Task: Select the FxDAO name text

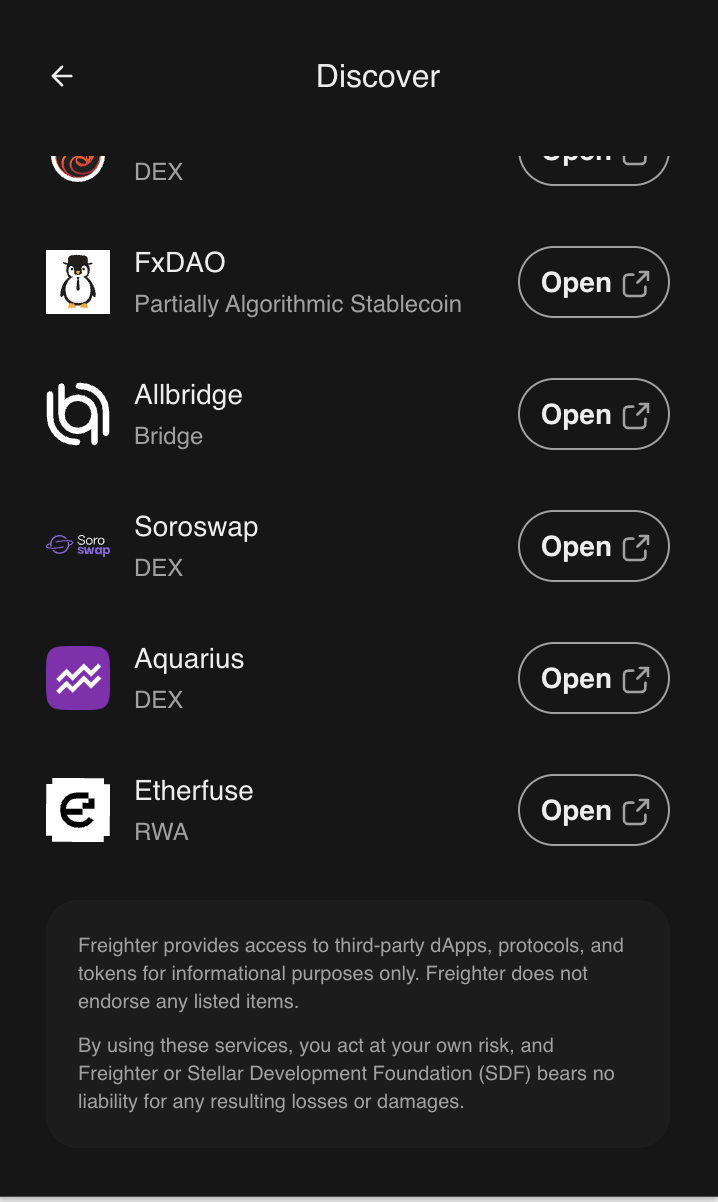Action: [180, 263]
